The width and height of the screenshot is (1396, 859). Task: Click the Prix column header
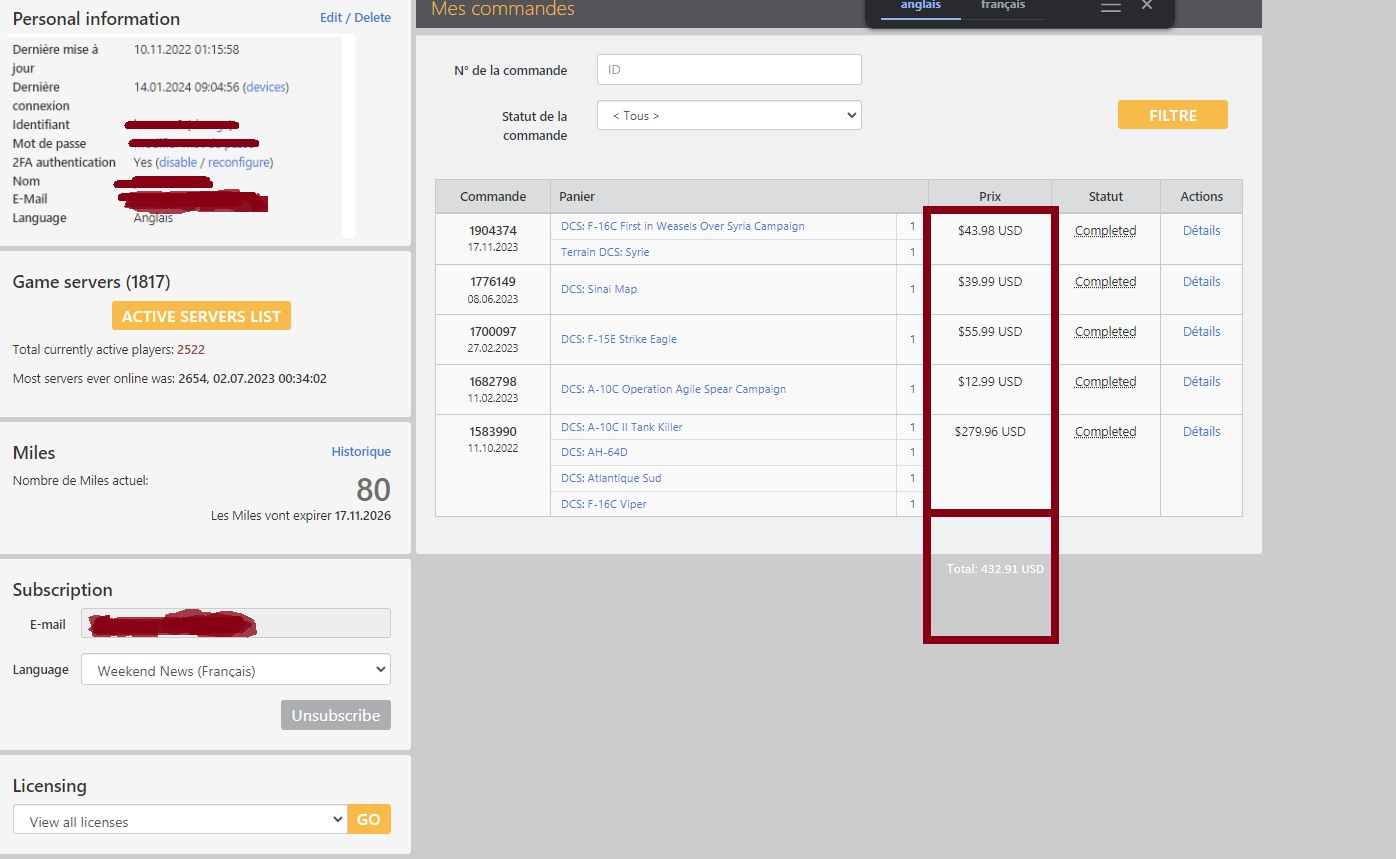tap(990, 196)
